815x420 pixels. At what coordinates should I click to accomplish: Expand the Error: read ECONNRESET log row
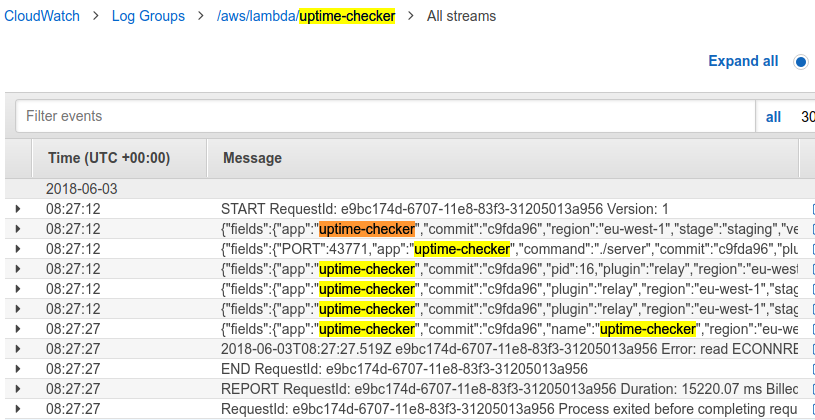[x=18, y=349]
